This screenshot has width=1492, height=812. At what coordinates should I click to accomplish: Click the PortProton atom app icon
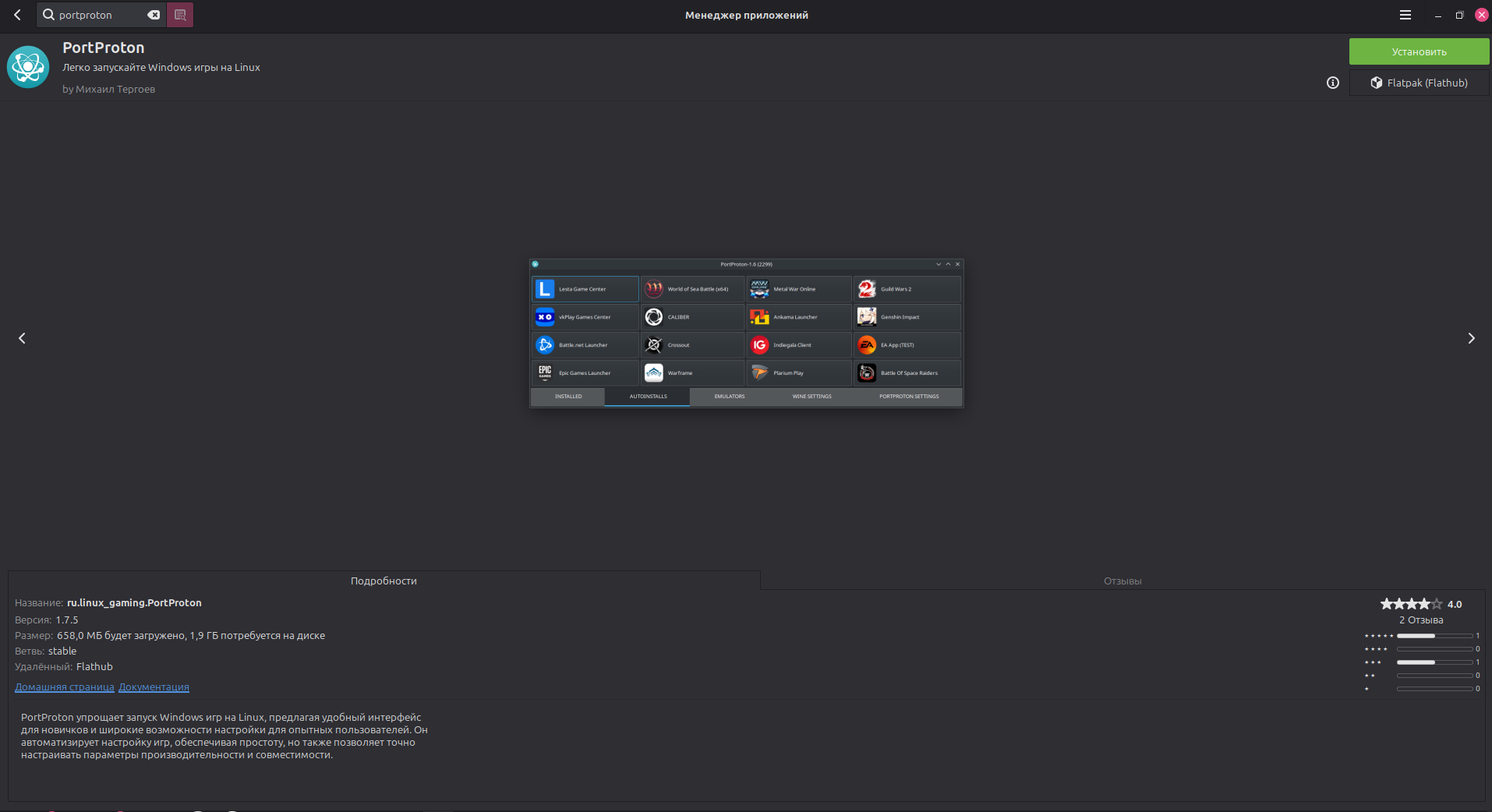[x=28, y=67]
